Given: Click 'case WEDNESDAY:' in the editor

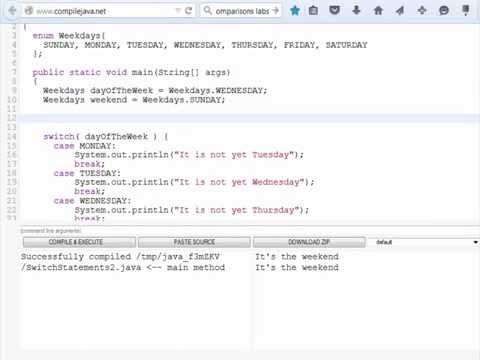Looking at the screenshot, I should [92, 201].
